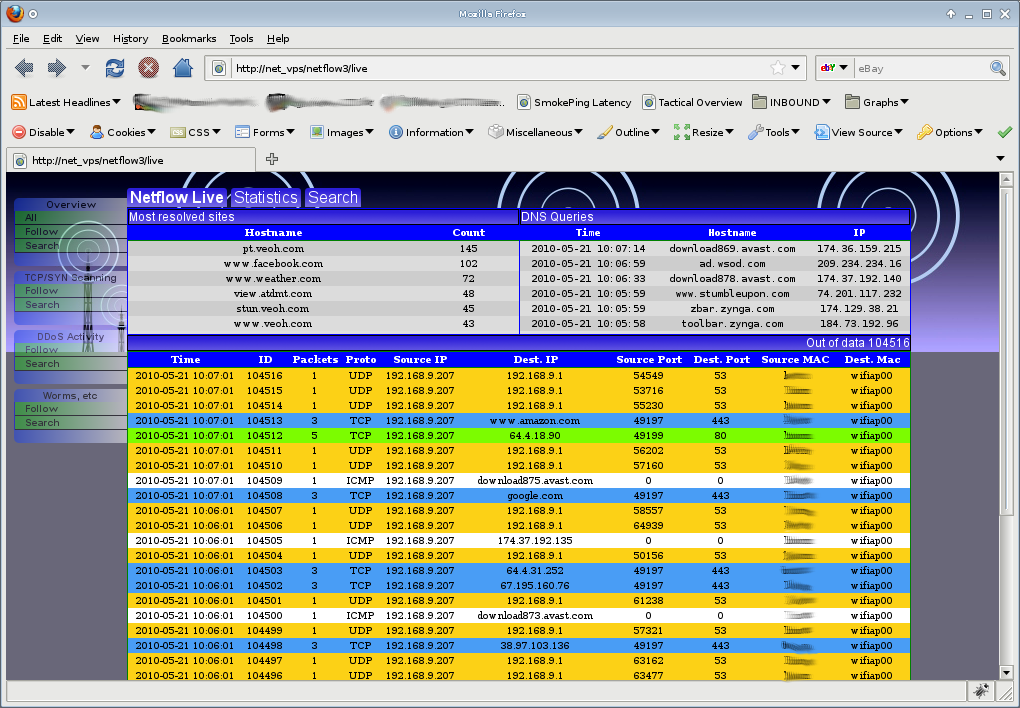1020x708 pixels.
Task: Open a new tab with the plus icon
Action: (272, 159)
